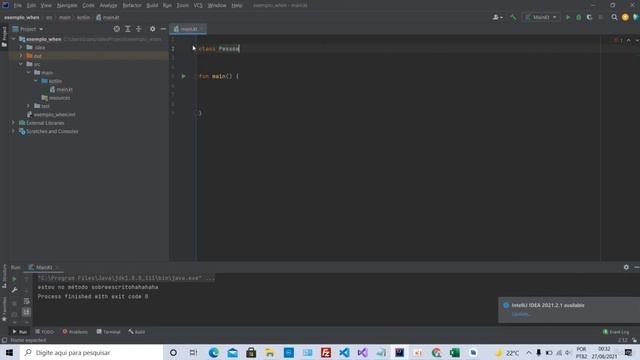
Task: Start the debug bug icon in toolbar
Action: [x=578, y=17]
